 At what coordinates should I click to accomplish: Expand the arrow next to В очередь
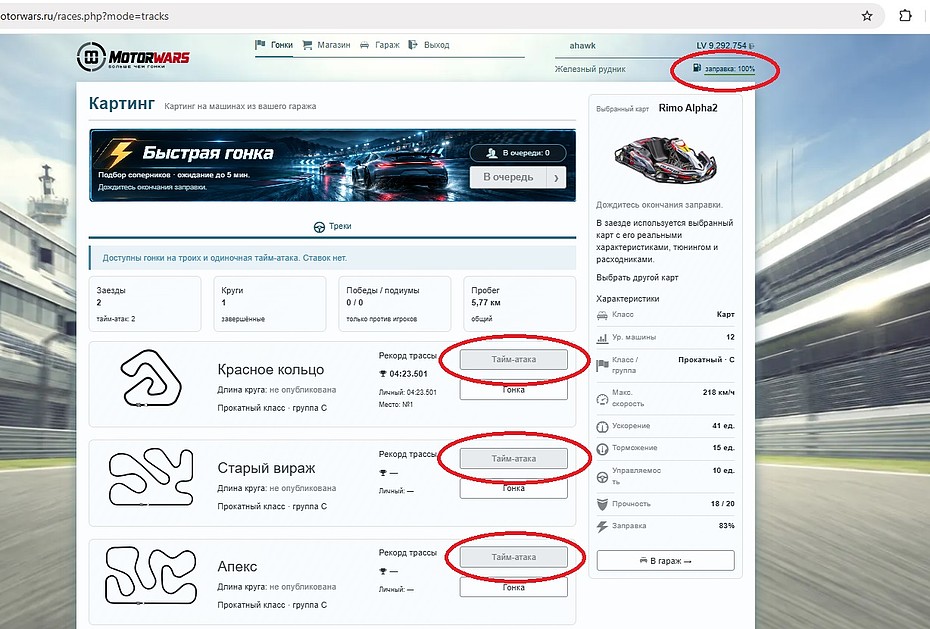556,177
